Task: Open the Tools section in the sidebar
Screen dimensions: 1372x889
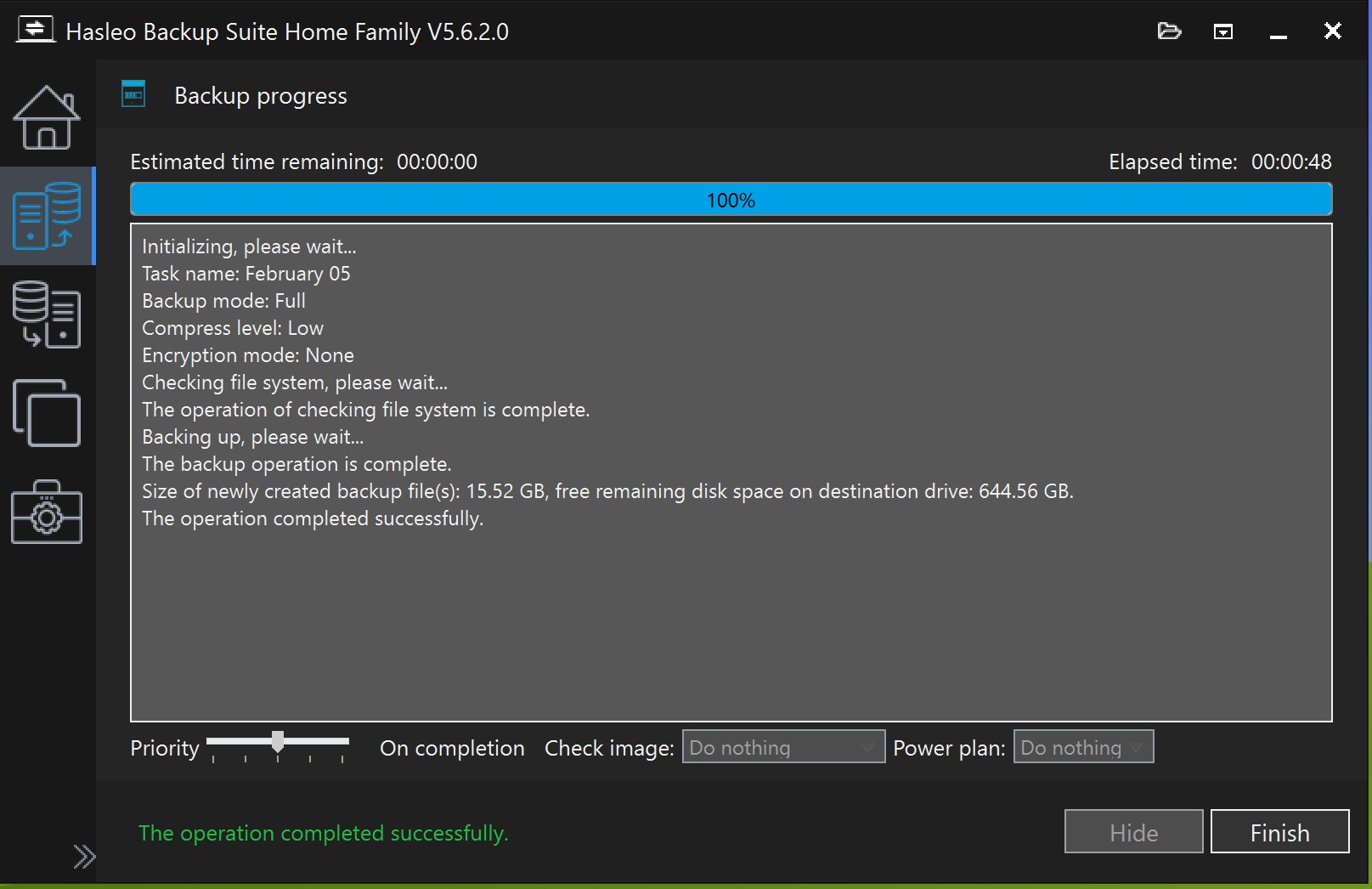Action: point(47,512)
